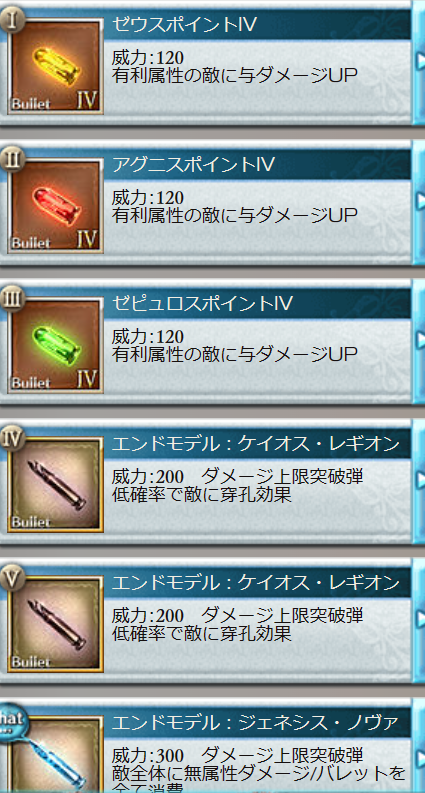Screen dimensions: 425x793
Task: Open arrow beside slot IV ケイオス・レギオン
Action: coord(419,479)
